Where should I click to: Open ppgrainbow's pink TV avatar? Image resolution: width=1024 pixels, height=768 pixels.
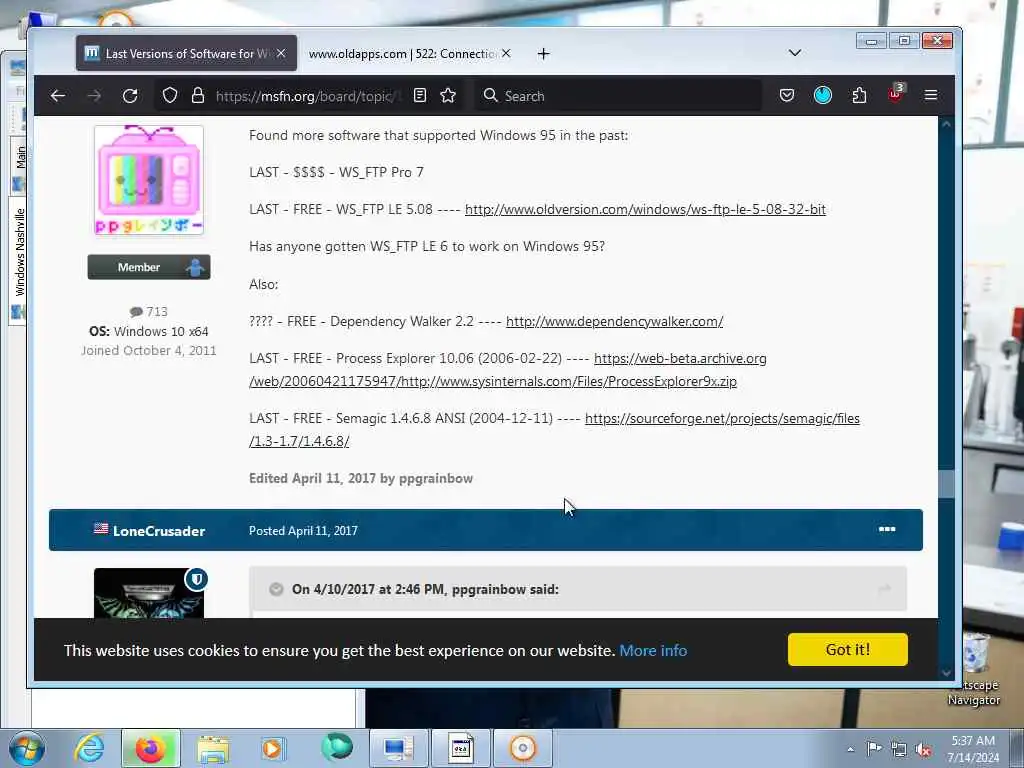coord(149,181)
